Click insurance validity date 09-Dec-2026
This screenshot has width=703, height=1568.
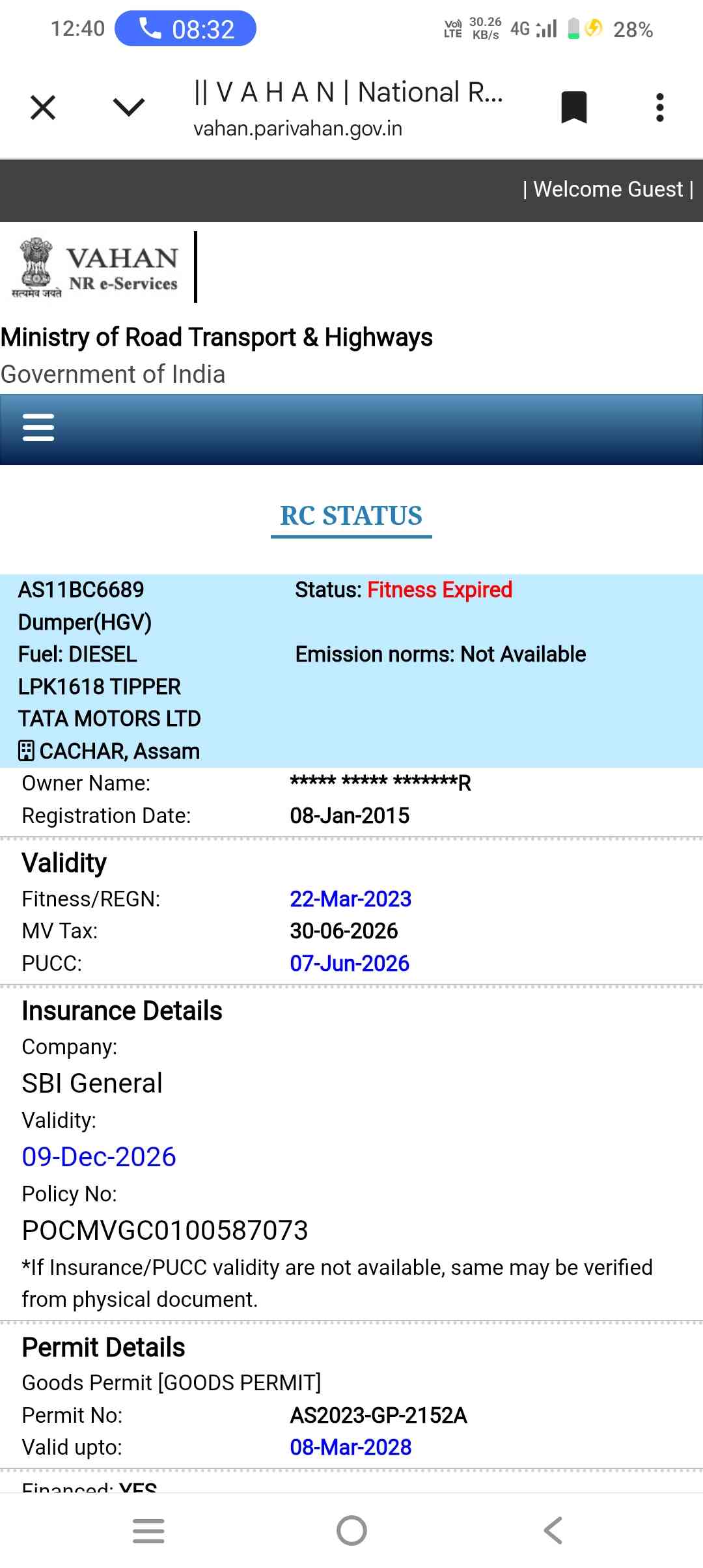pyautogui.click(x=99, y=1156)
